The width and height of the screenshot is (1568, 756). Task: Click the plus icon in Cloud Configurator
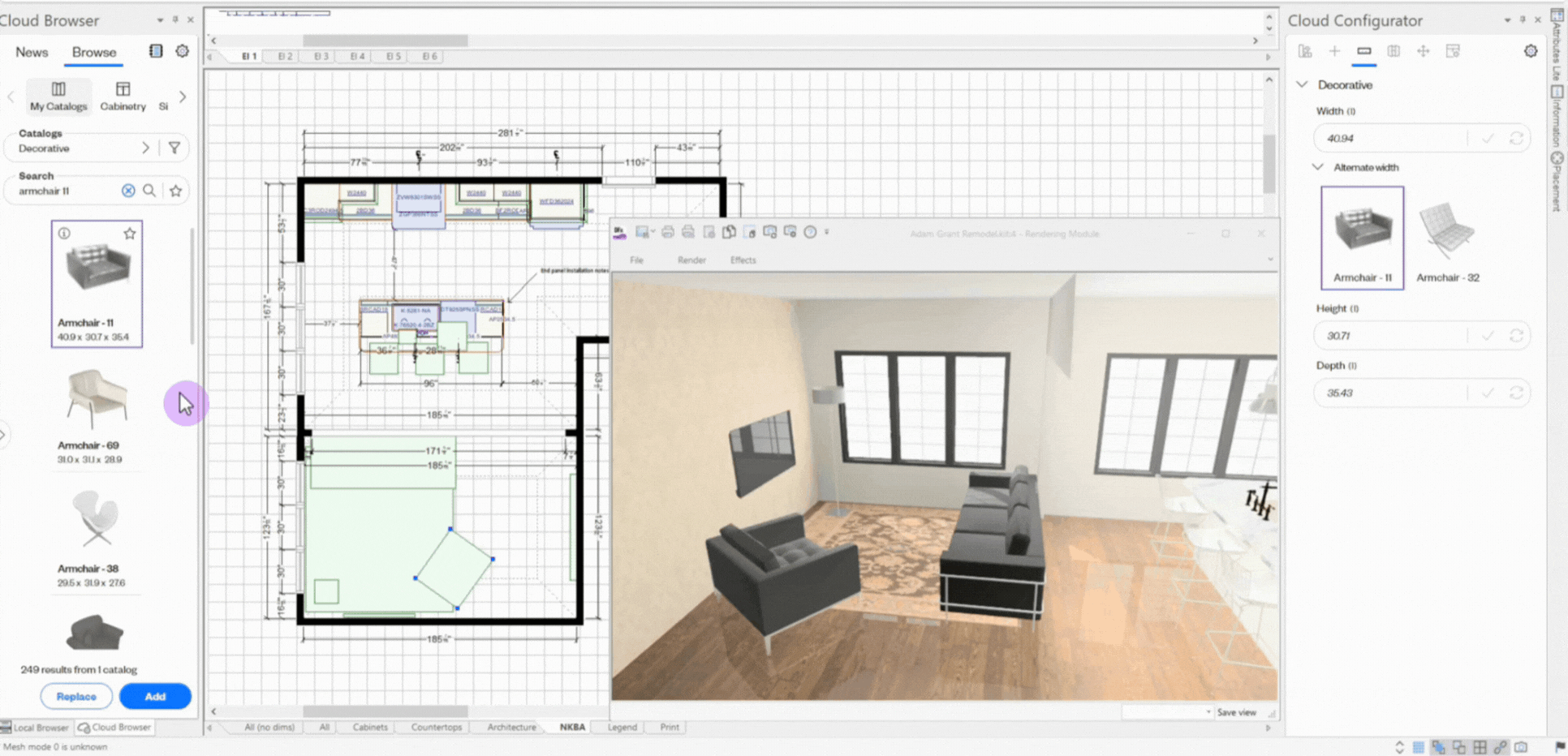[x=1334, y=51]
